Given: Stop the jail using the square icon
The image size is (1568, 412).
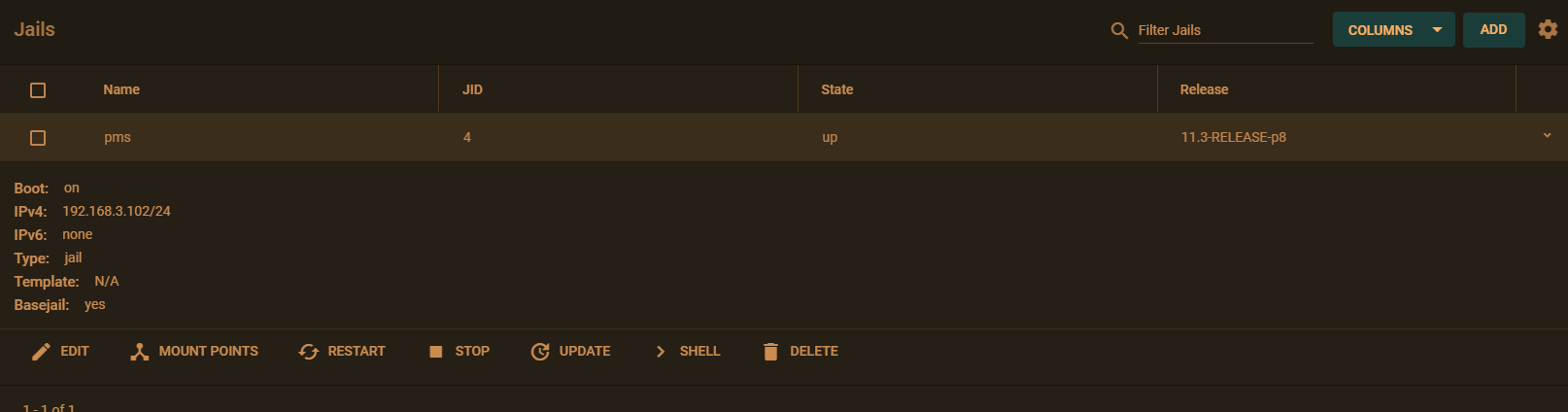Looking at the screenshot, I should 436,352.
